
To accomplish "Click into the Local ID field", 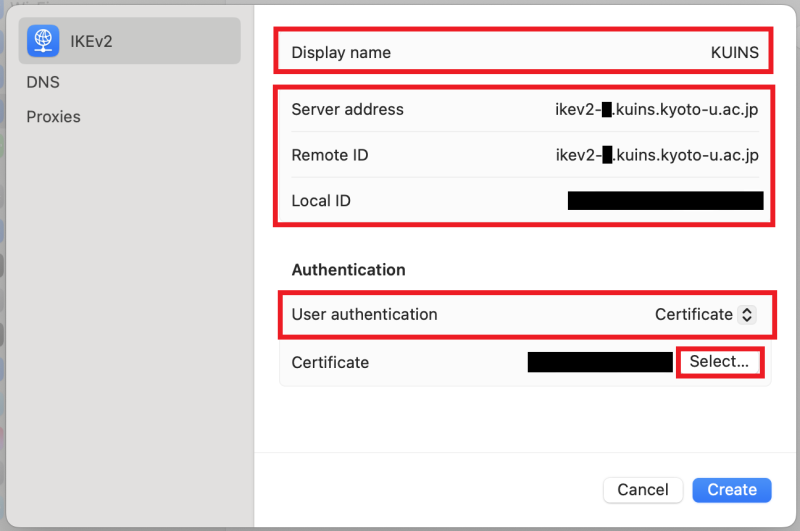I will coord(665,201).
